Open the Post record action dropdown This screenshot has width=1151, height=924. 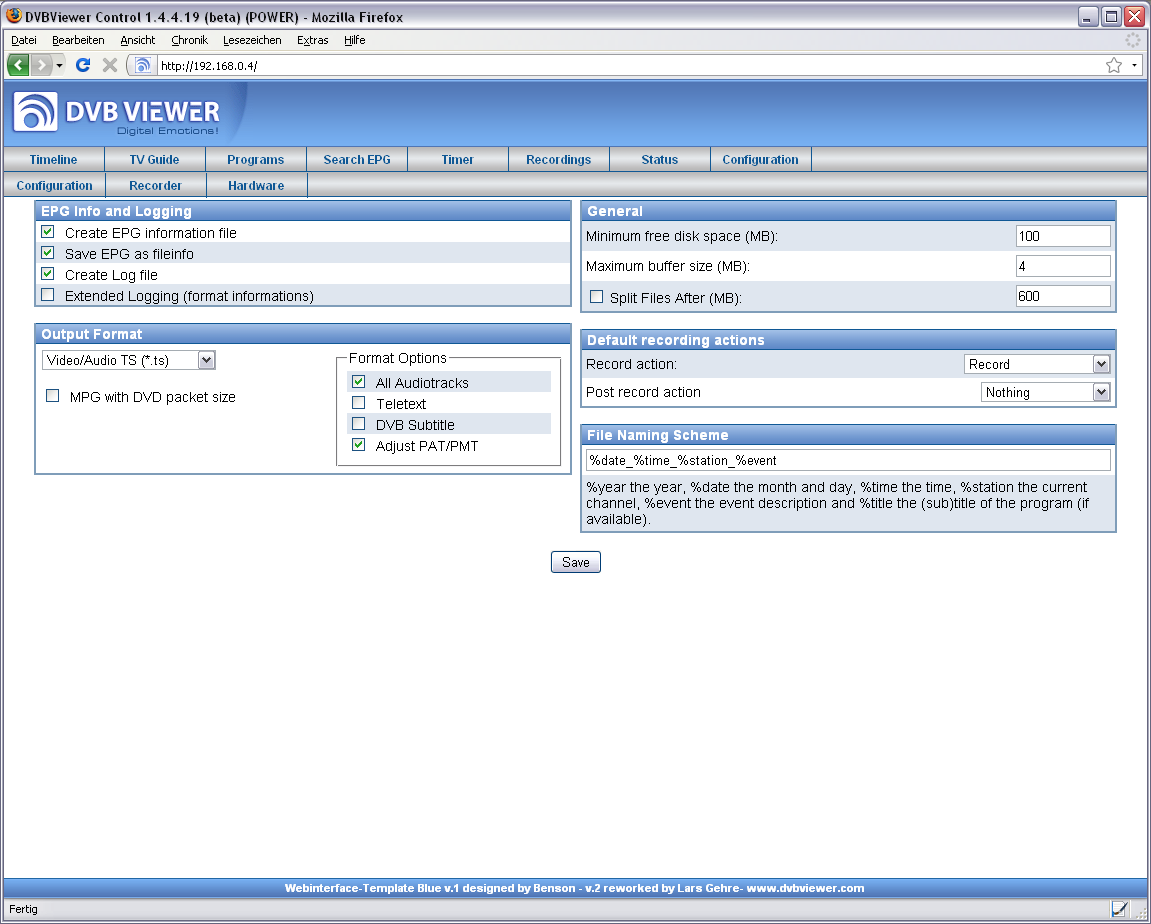(x=1045, y=392)
